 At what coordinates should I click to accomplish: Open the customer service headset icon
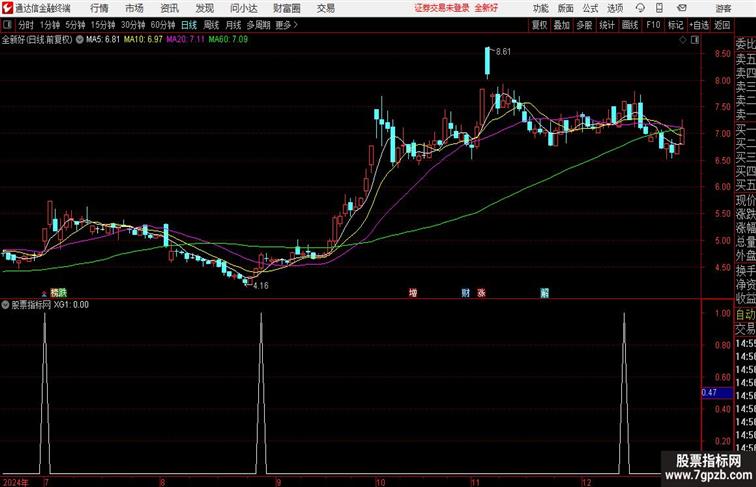[640, 8]
